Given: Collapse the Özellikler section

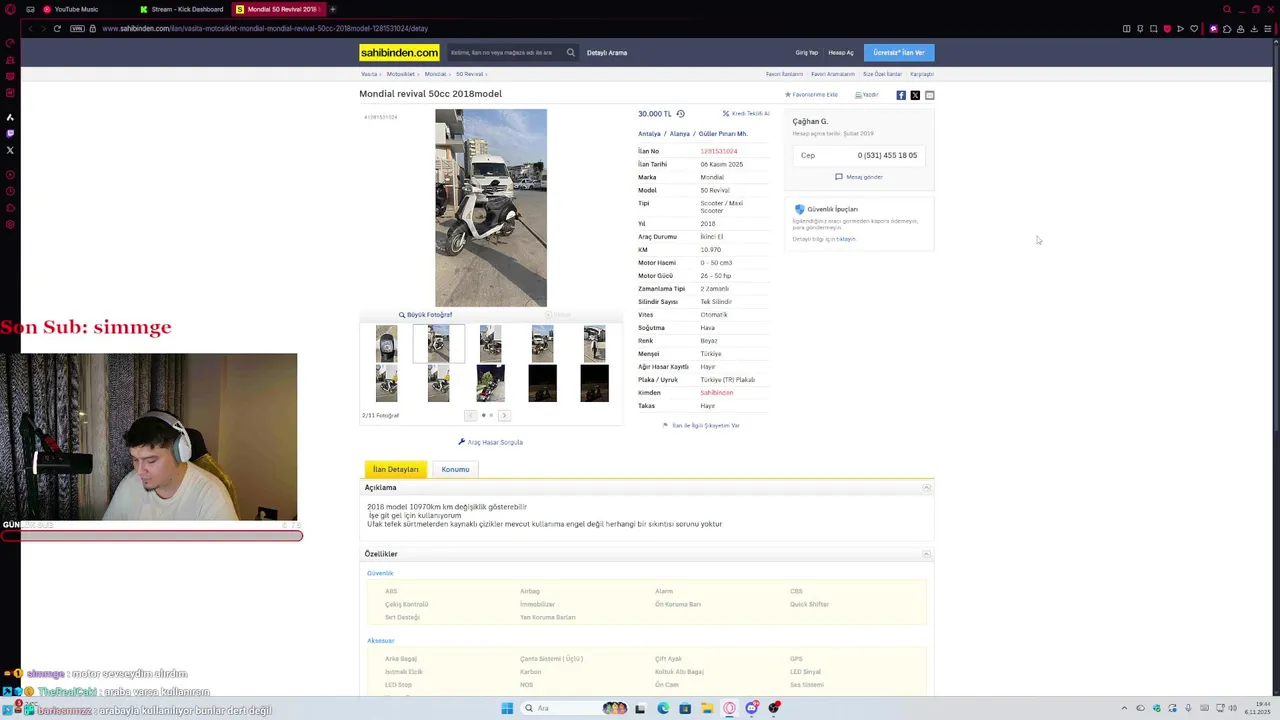Looking at the screenshot, I should (926, 554).
